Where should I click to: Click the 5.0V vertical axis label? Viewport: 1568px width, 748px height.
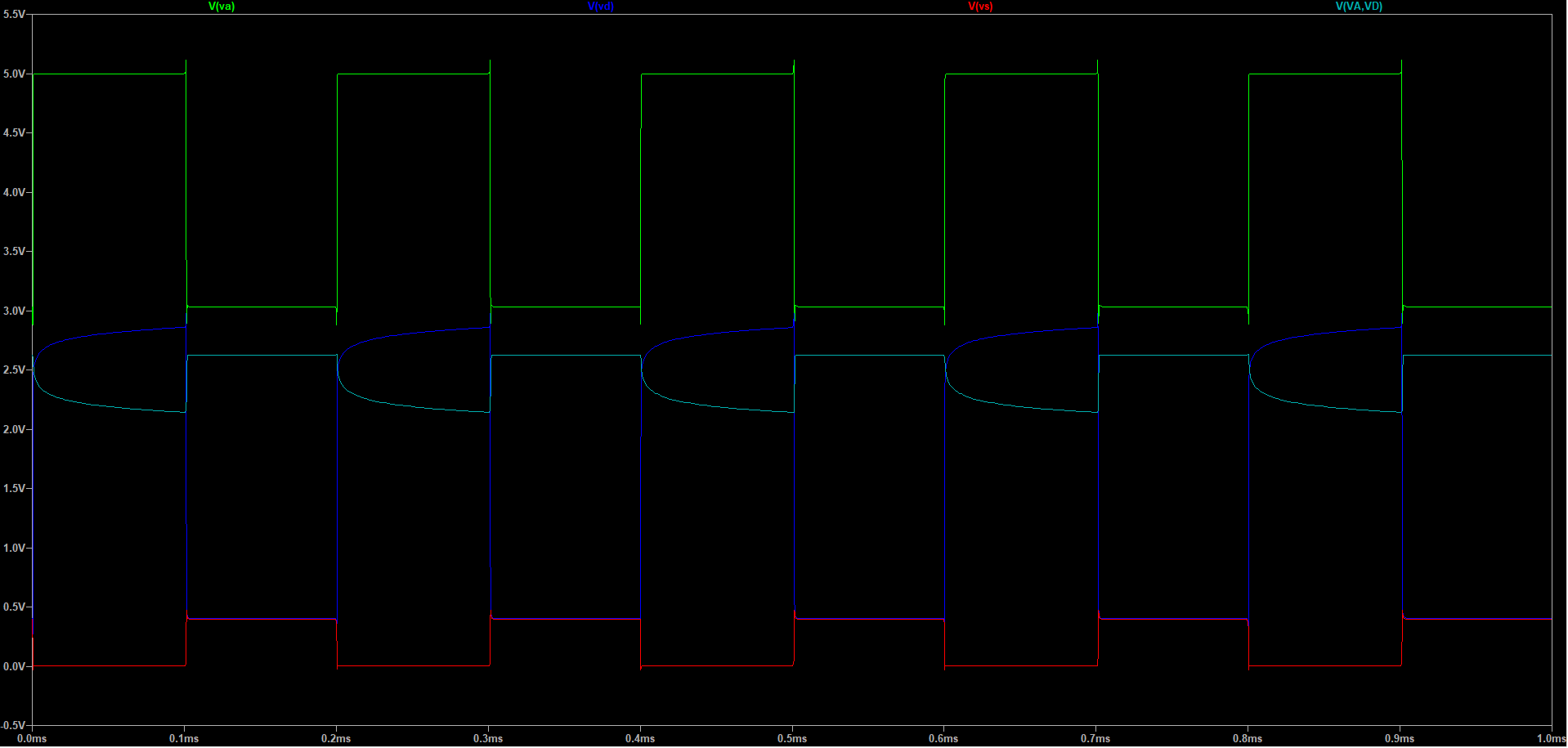coord(14,74)
